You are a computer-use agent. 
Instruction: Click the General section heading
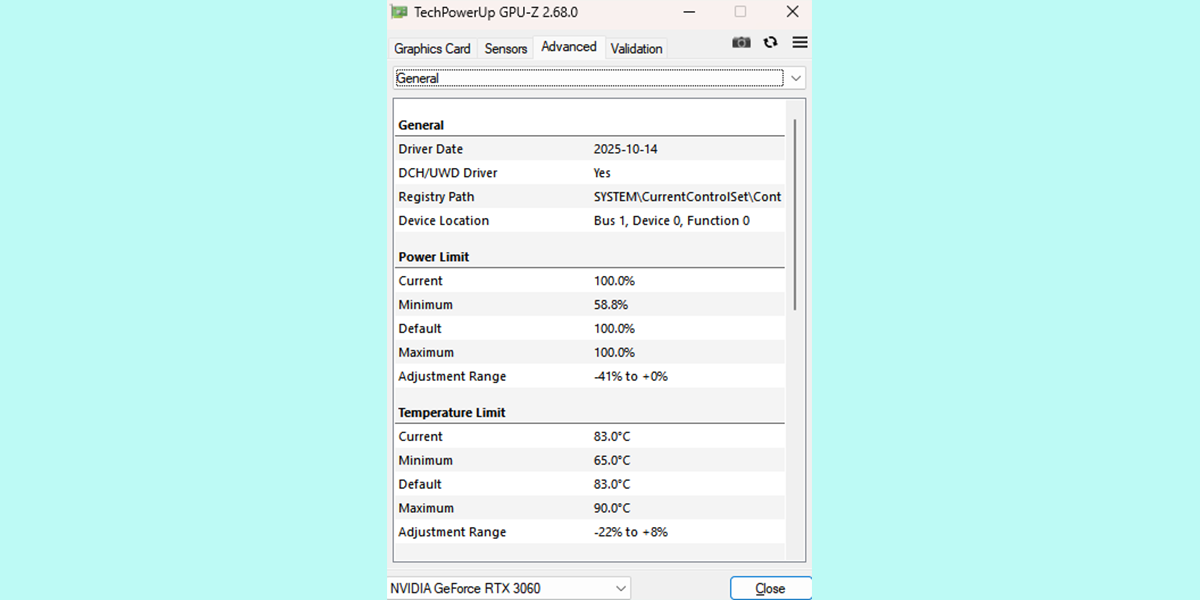pos(421,125)
